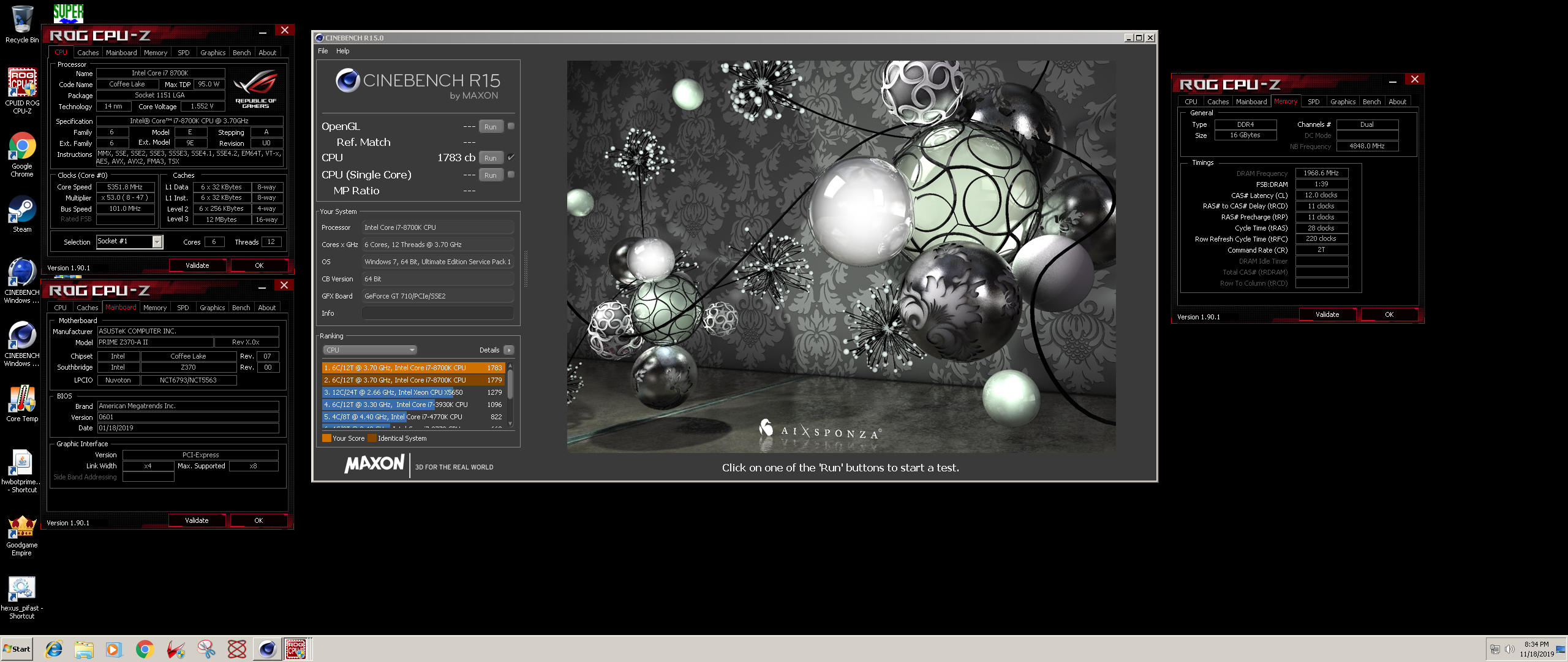Toggle the CPU (Single Core) checkbox
Screen dimensions: 1568x662
511,175
